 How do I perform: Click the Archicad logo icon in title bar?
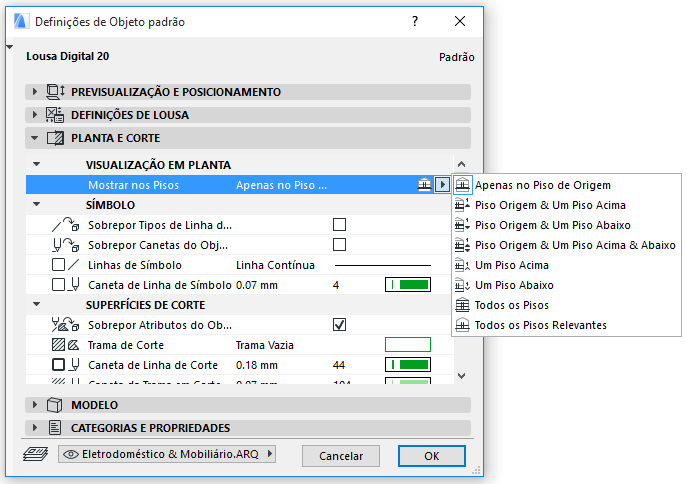(21, 21)
